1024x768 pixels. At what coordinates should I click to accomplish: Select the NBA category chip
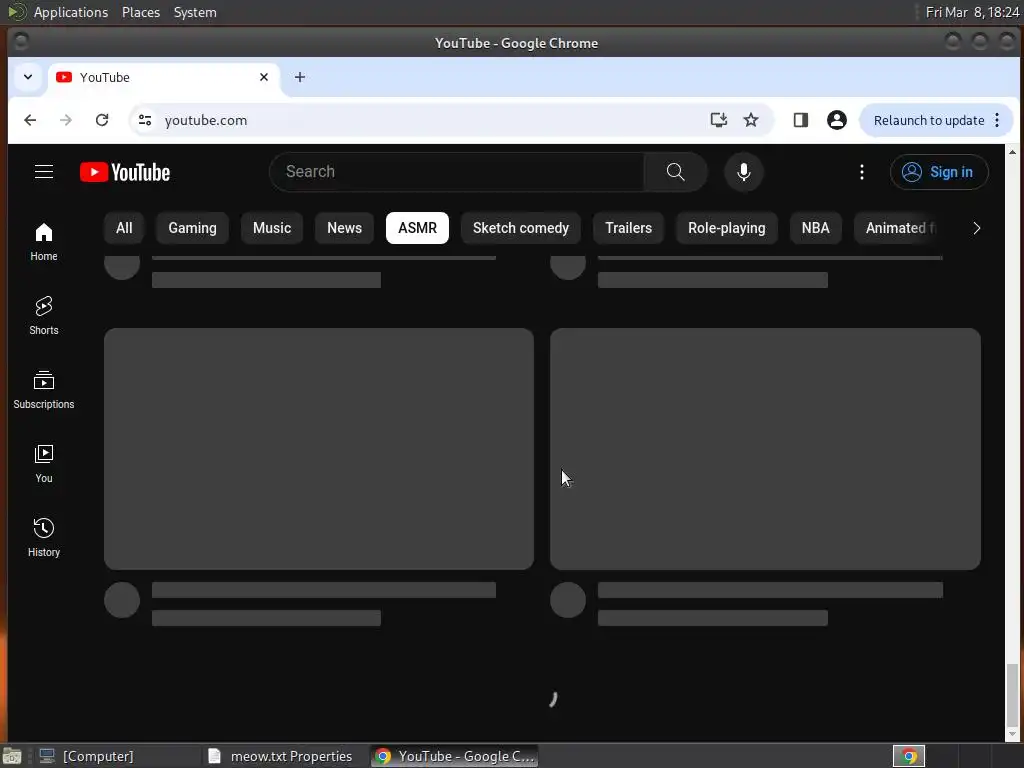pyautogui.click(x=815, y=228)
